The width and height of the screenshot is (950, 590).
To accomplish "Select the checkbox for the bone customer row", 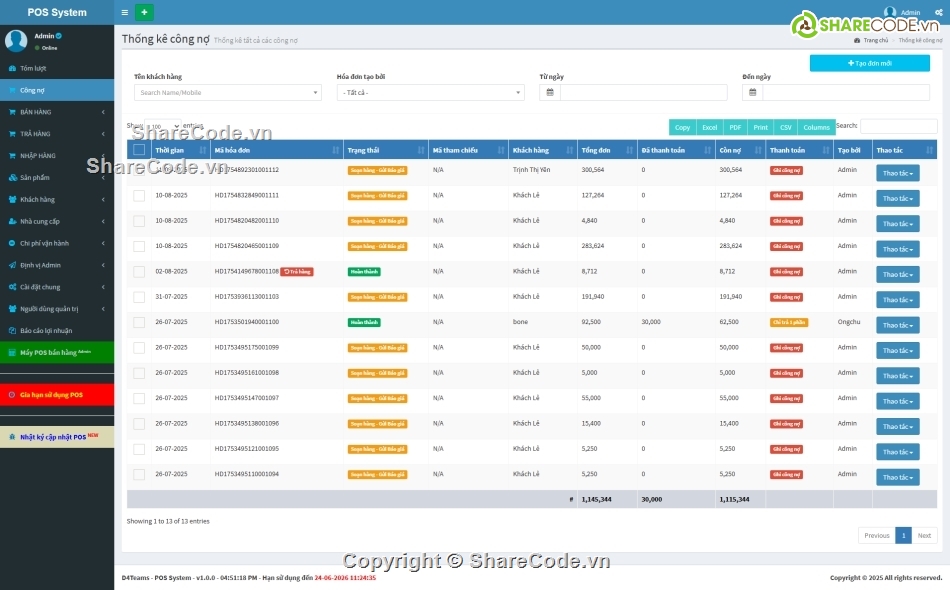I will (139, 322).
